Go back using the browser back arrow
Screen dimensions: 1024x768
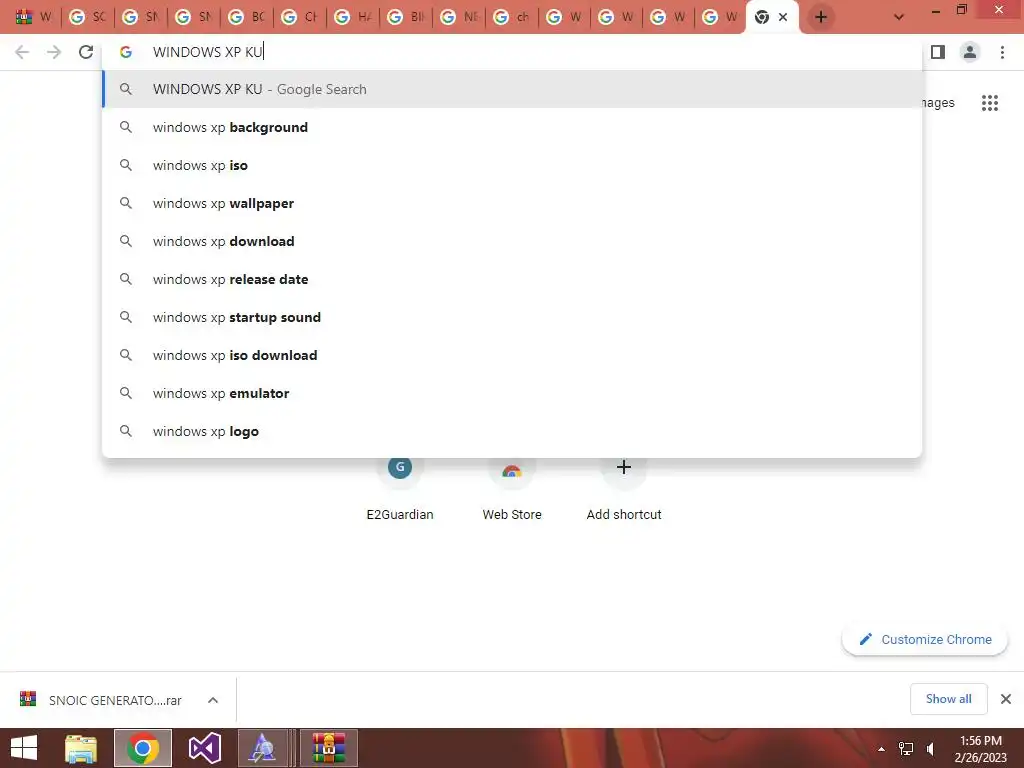[x=22, y=52]
